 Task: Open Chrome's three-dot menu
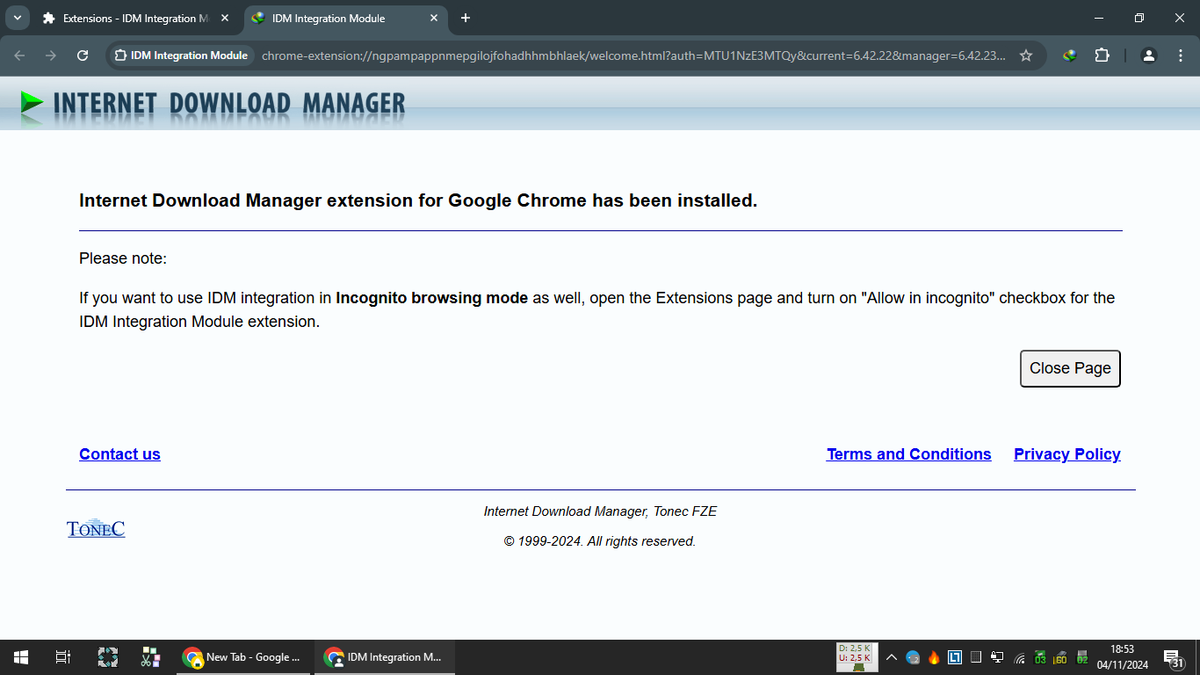tap(1181, 55)
